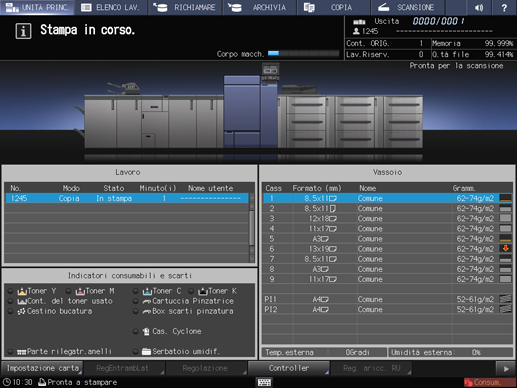Toggle the Cestino bucatura indicator
The image size is (517, 388).
11,311
